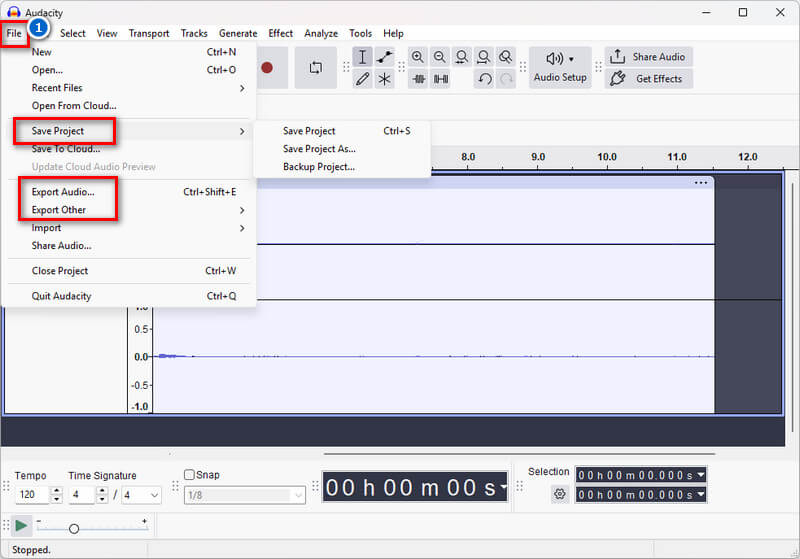Increase time signature numerator stepper

(x=103, y=491)
